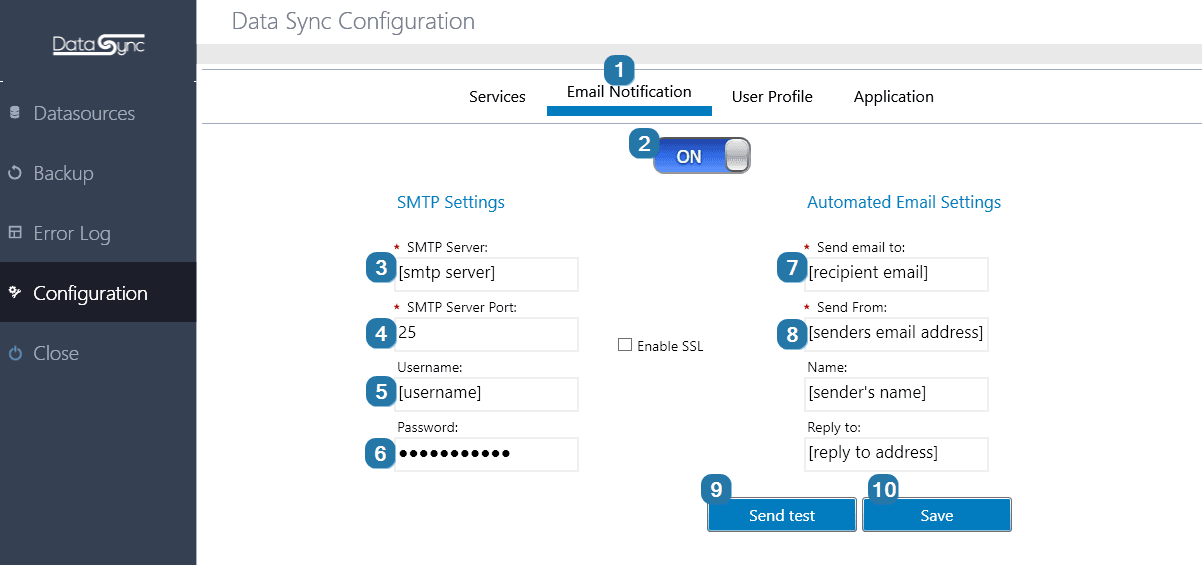This screenshot has height=565, width=1202.
Task: Click the Reply to field
Action: pyautogui.click(x=896, y=454)
